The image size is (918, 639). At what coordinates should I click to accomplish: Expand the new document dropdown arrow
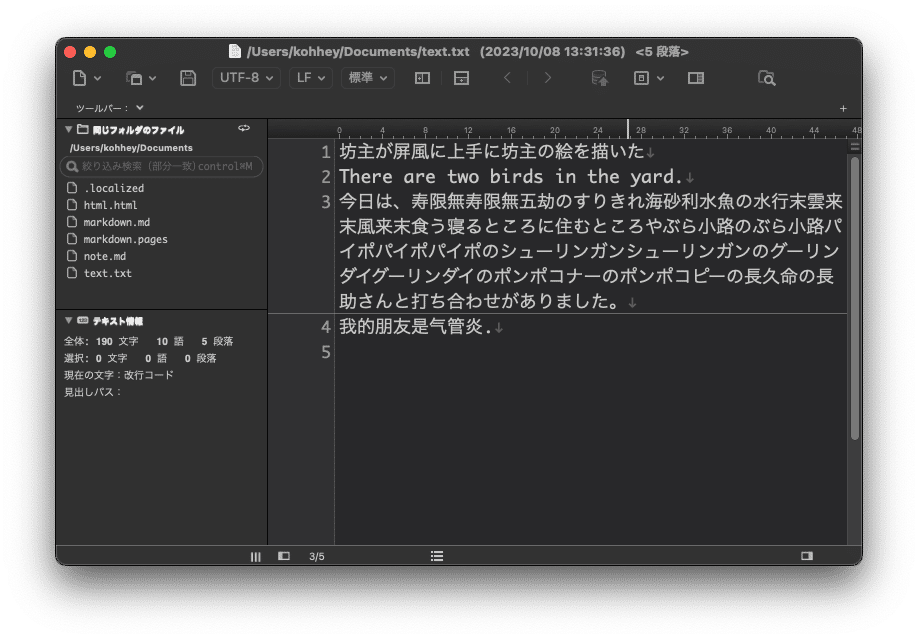click(98, 78)
